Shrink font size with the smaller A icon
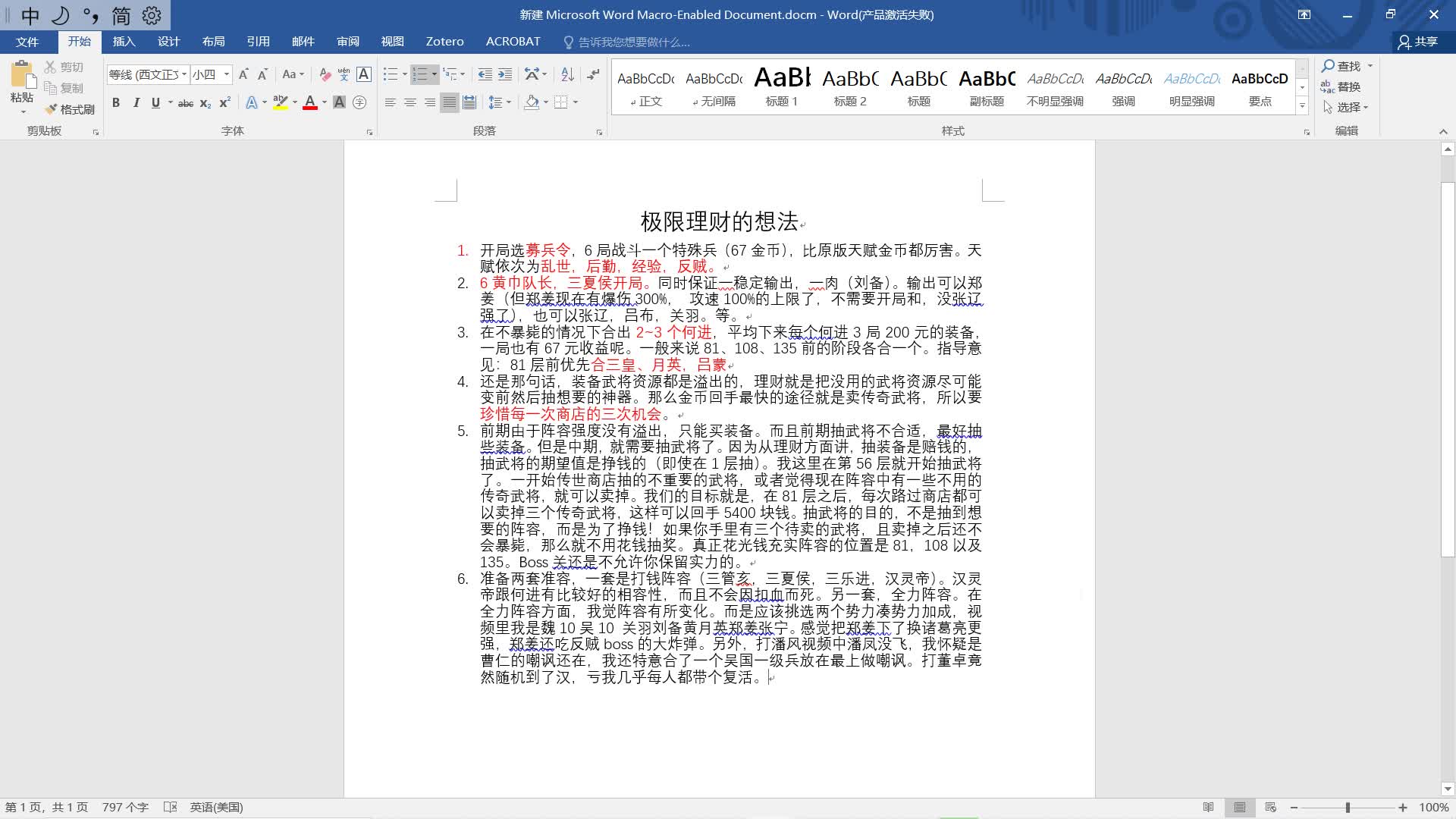 click(262, 74)
